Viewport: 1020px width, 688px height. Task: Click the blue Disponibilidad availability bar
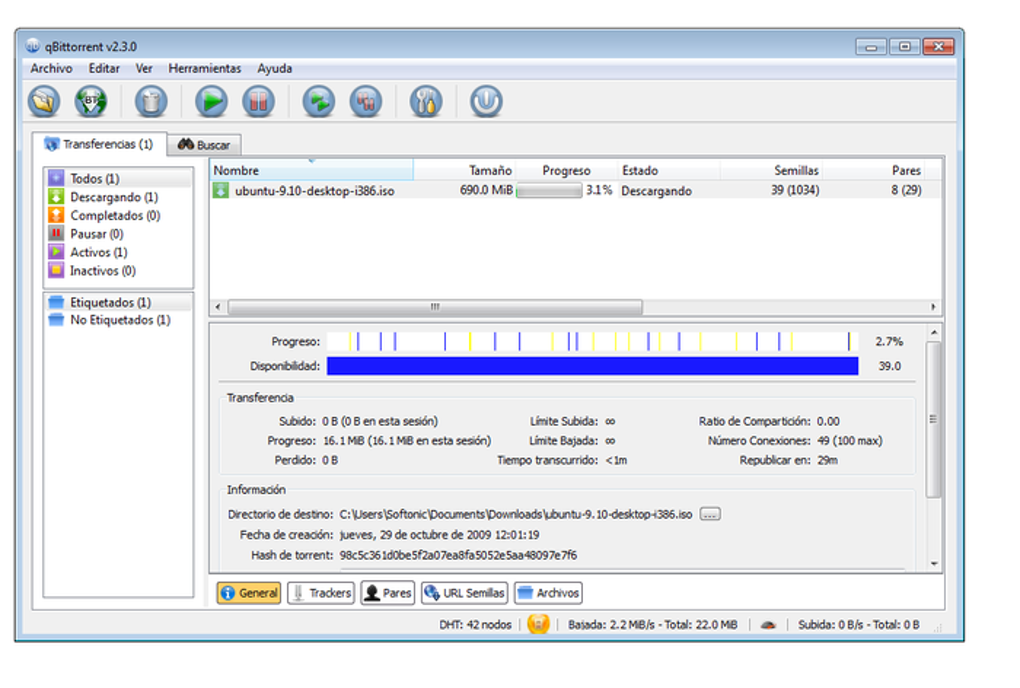coord(593,366)
